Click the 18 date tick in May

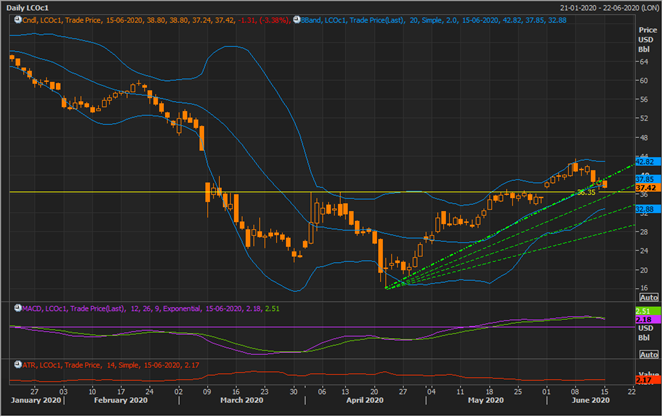489,392
